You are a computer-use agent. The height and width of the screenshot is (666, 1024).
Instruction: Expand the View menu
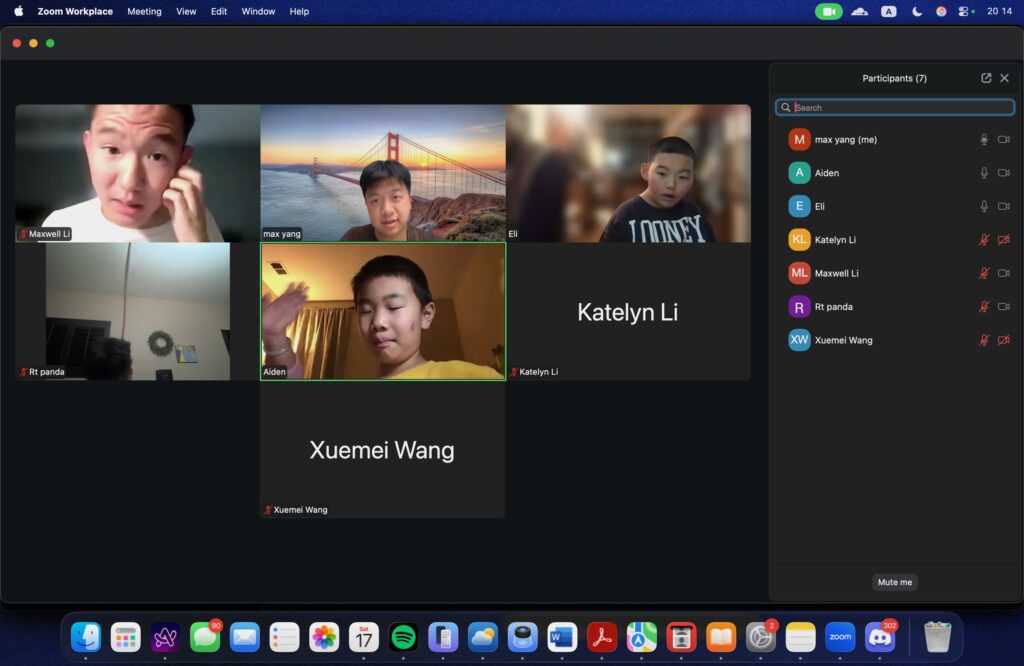coord(186,12)
